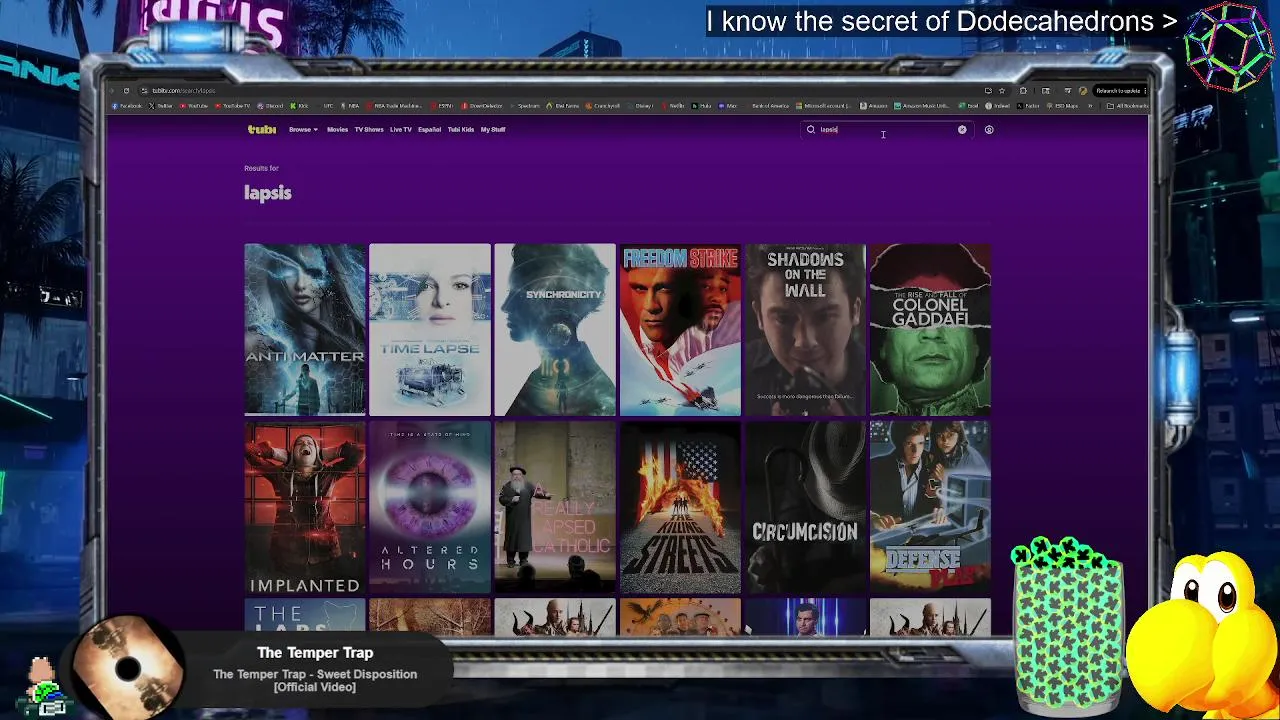Open the Implanted movie poster
The image size is (1280, 720).
305,507
